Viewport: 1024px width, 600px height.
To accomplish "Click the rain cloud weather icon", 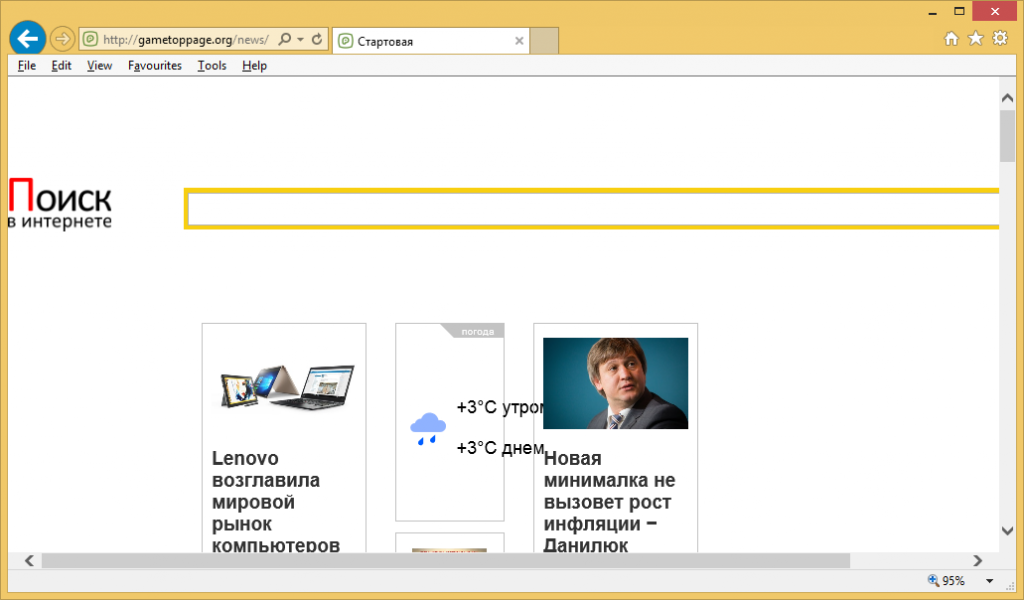I will (428, 428).
